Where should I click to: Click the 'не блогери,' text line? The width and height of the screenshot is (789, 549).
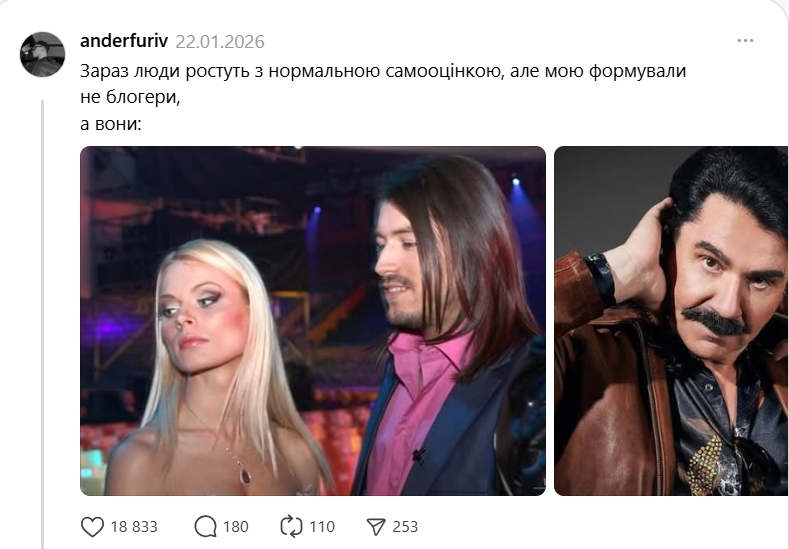[130, 97]
